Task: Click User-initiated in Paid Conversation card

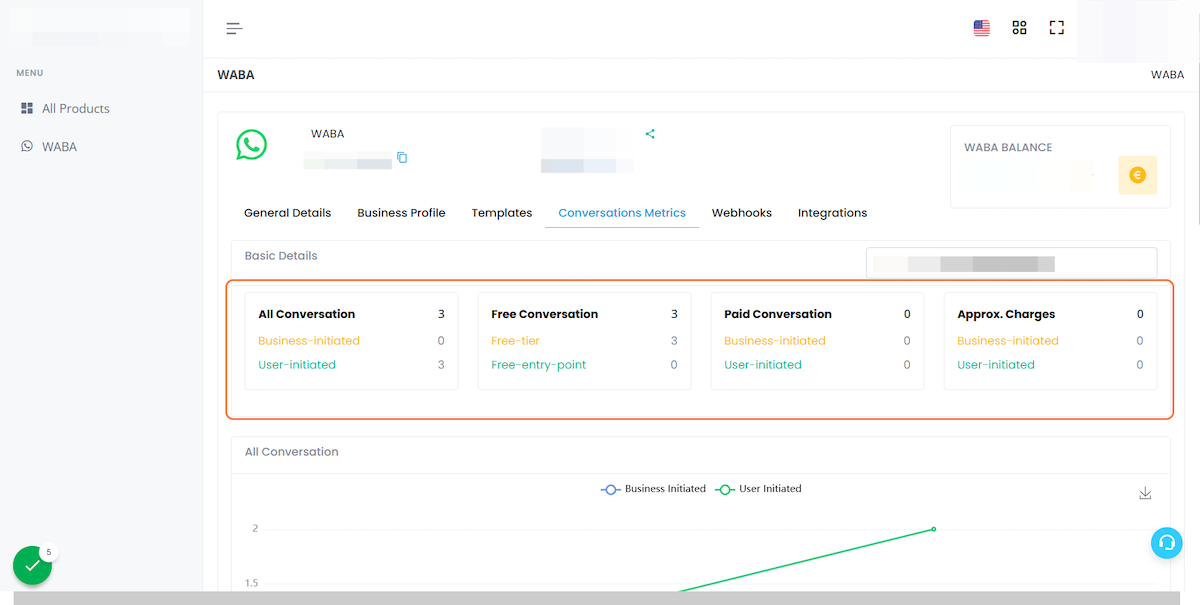Action: pyautogui.click(x=763, y=365)
